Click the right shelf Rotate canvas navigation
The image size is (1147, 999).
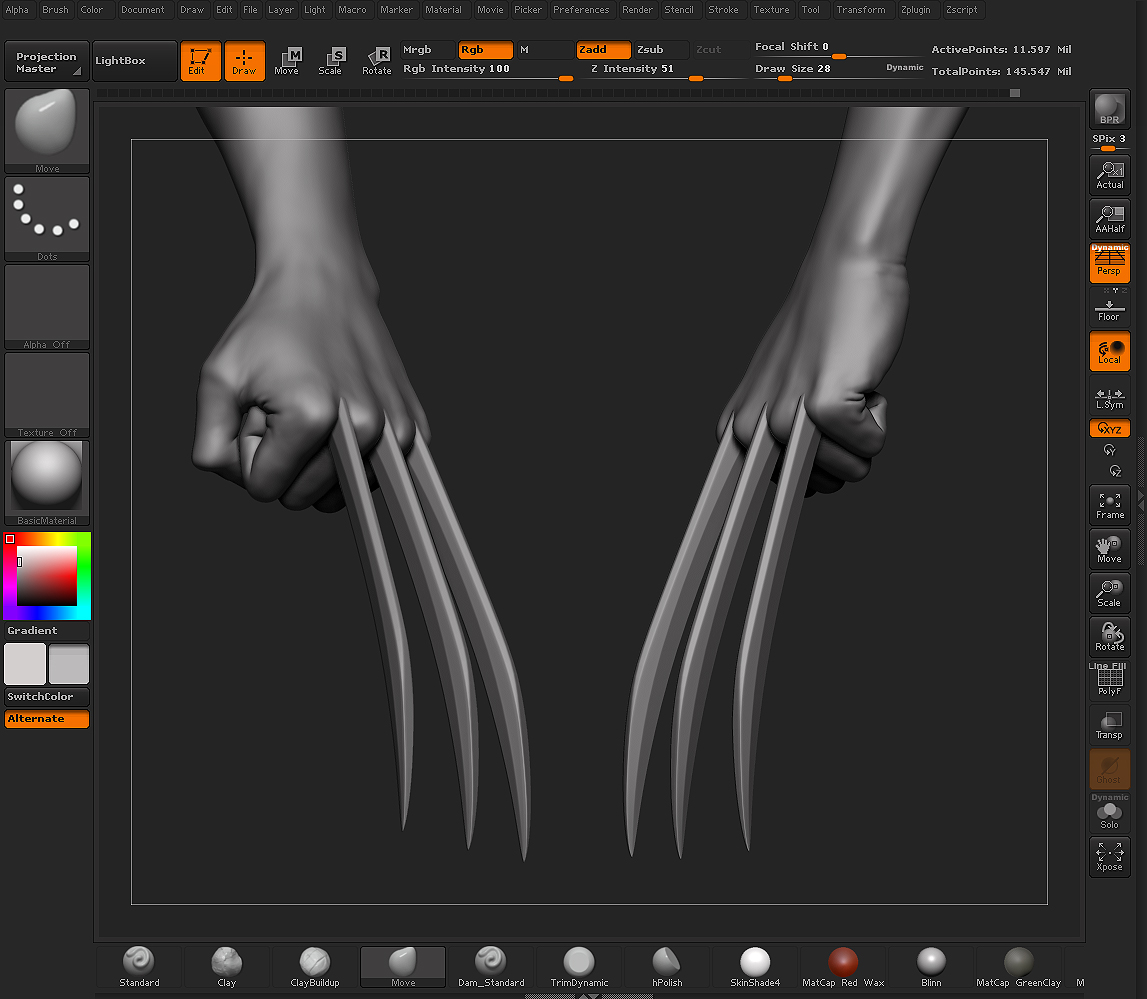tap(1110, 637)
